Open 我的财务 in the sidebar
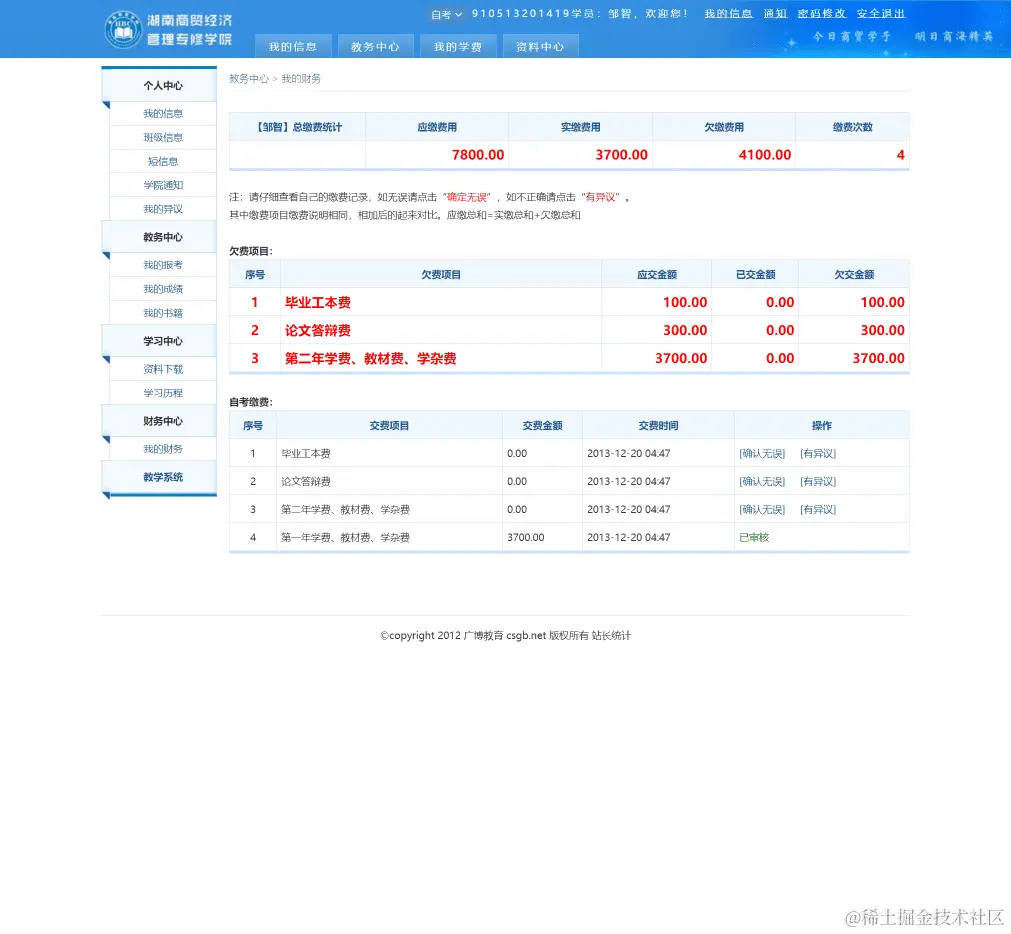The image size is (1011, 934). click(163, 449)
